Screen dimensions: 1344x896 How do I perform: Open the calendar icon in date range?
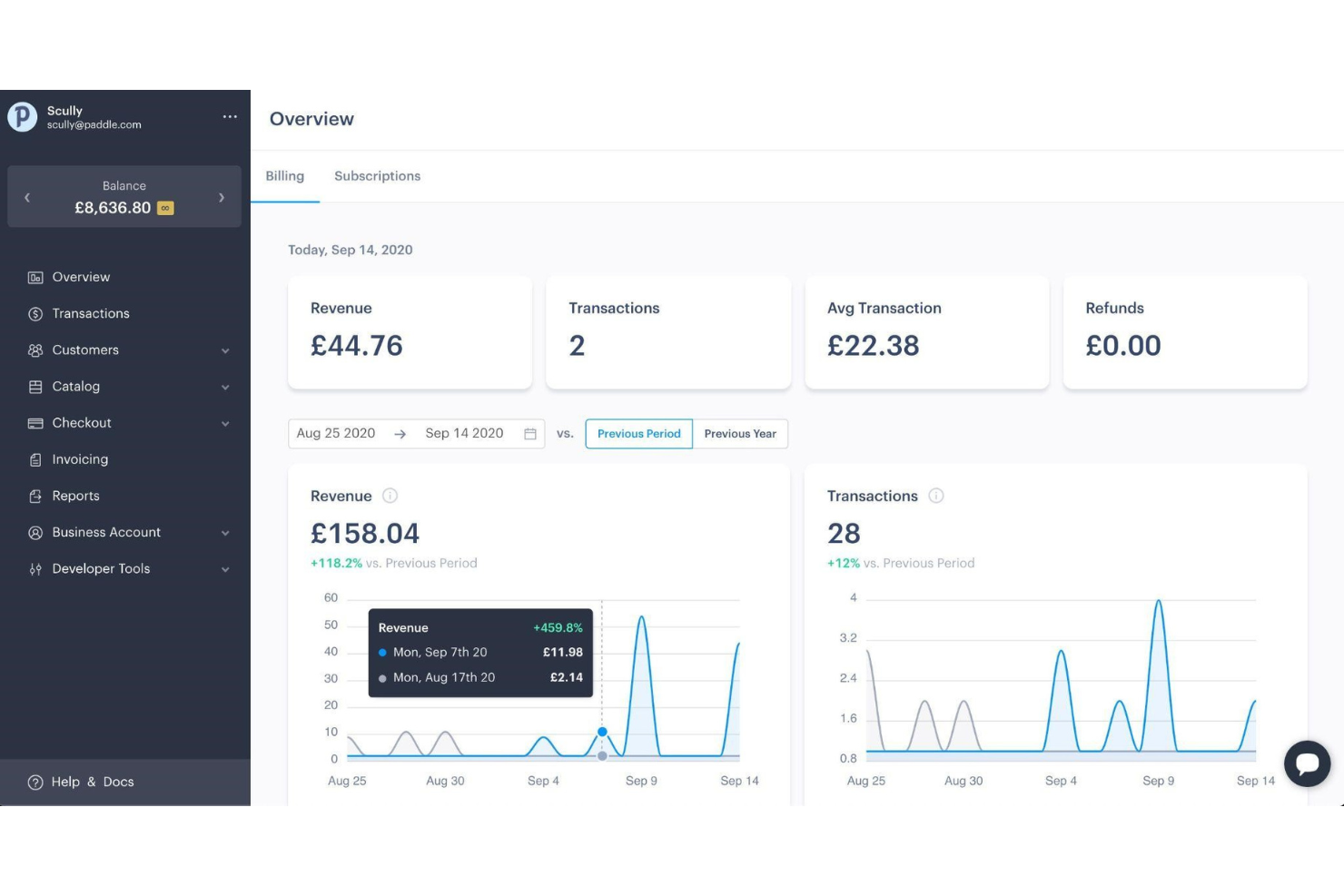click(x=530, y=434)
